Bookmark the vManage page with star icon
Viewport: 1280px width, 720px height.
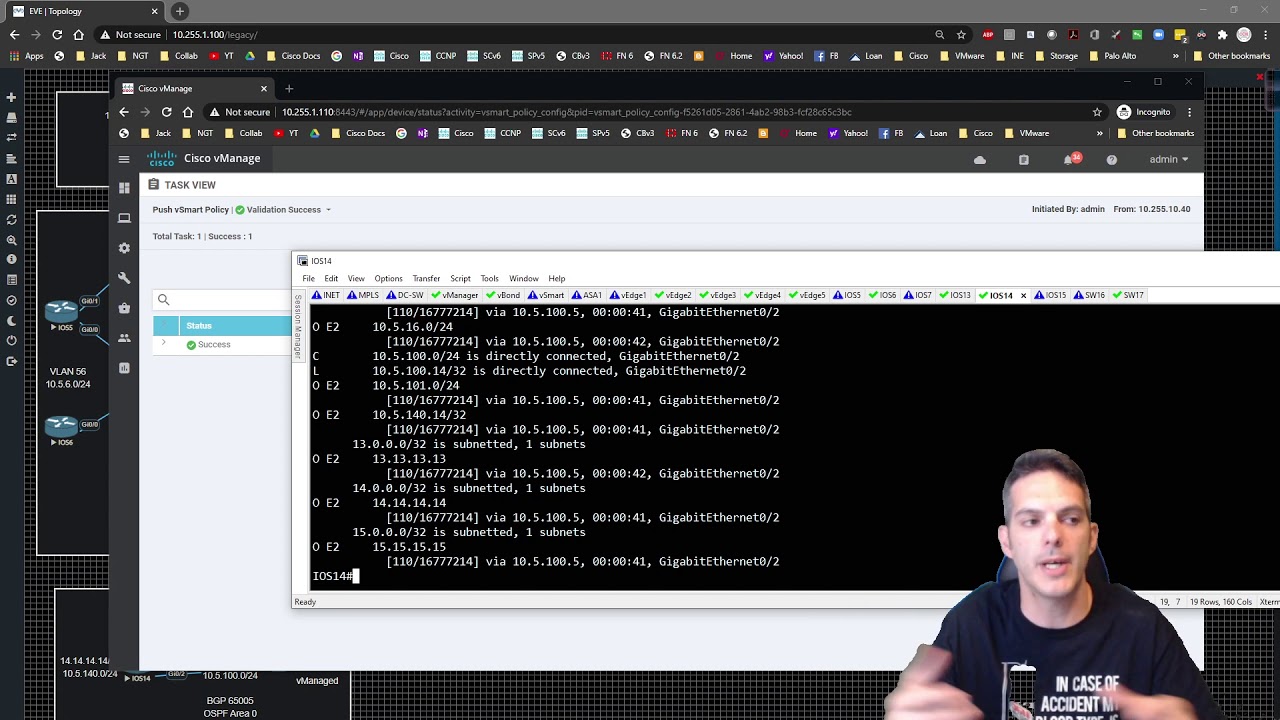1097,112
